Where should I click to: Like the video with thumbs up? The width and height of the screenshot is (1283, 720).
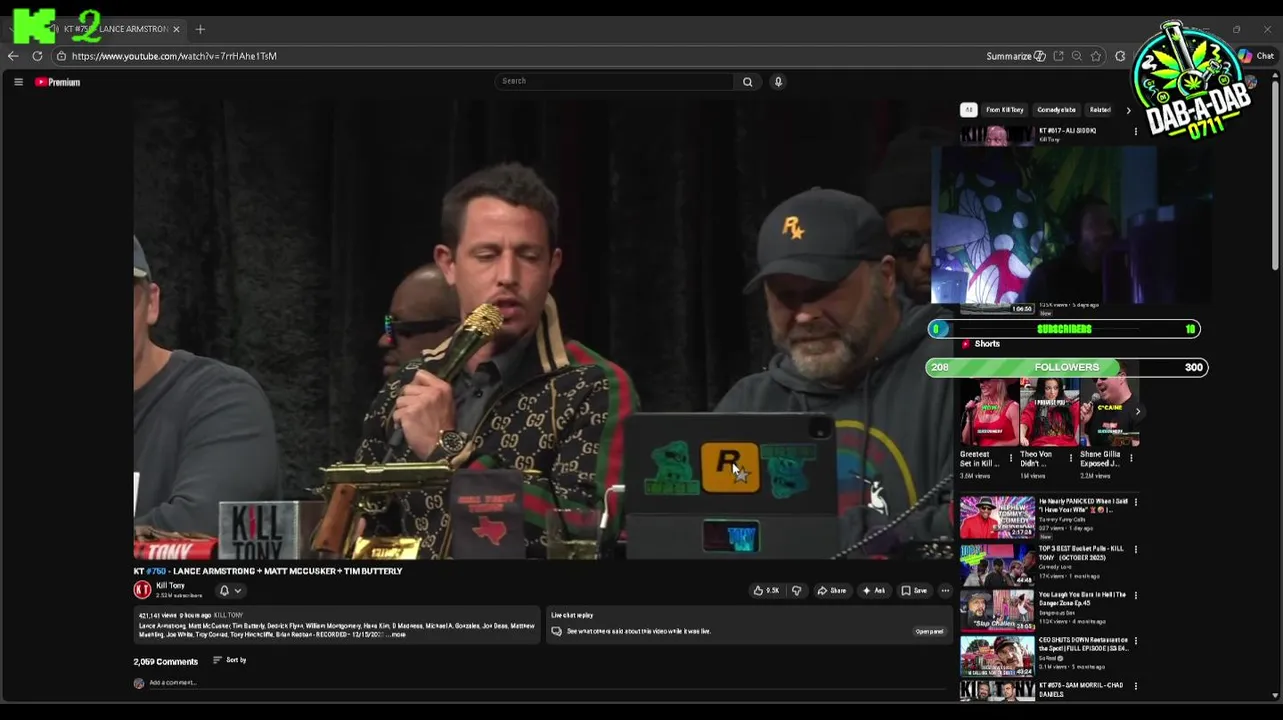[x=766, y=590]
